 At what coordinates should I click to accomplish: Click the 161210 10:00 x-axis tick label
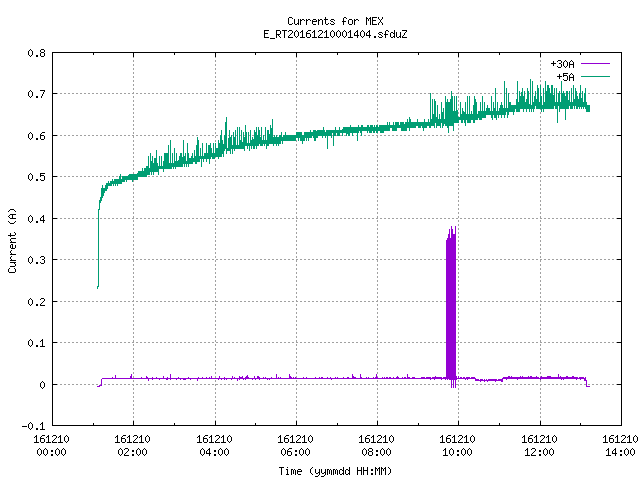pyautogui.click(x=458, y=446)
